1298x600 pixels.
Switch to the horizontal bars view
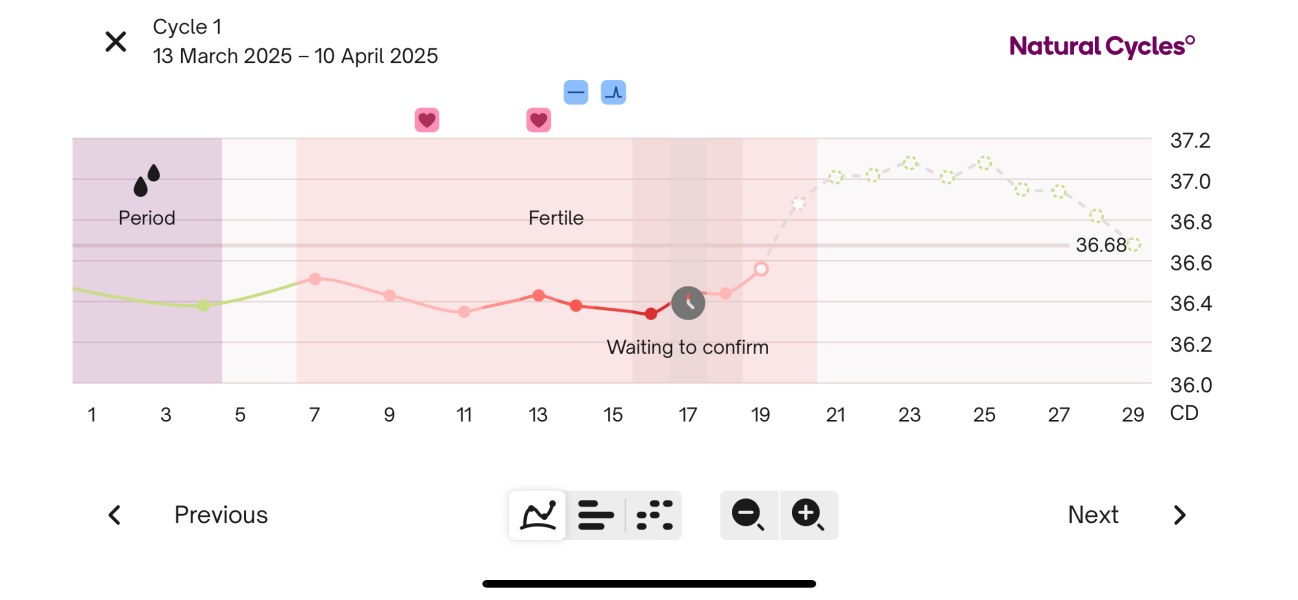click(x=596, y=515)
